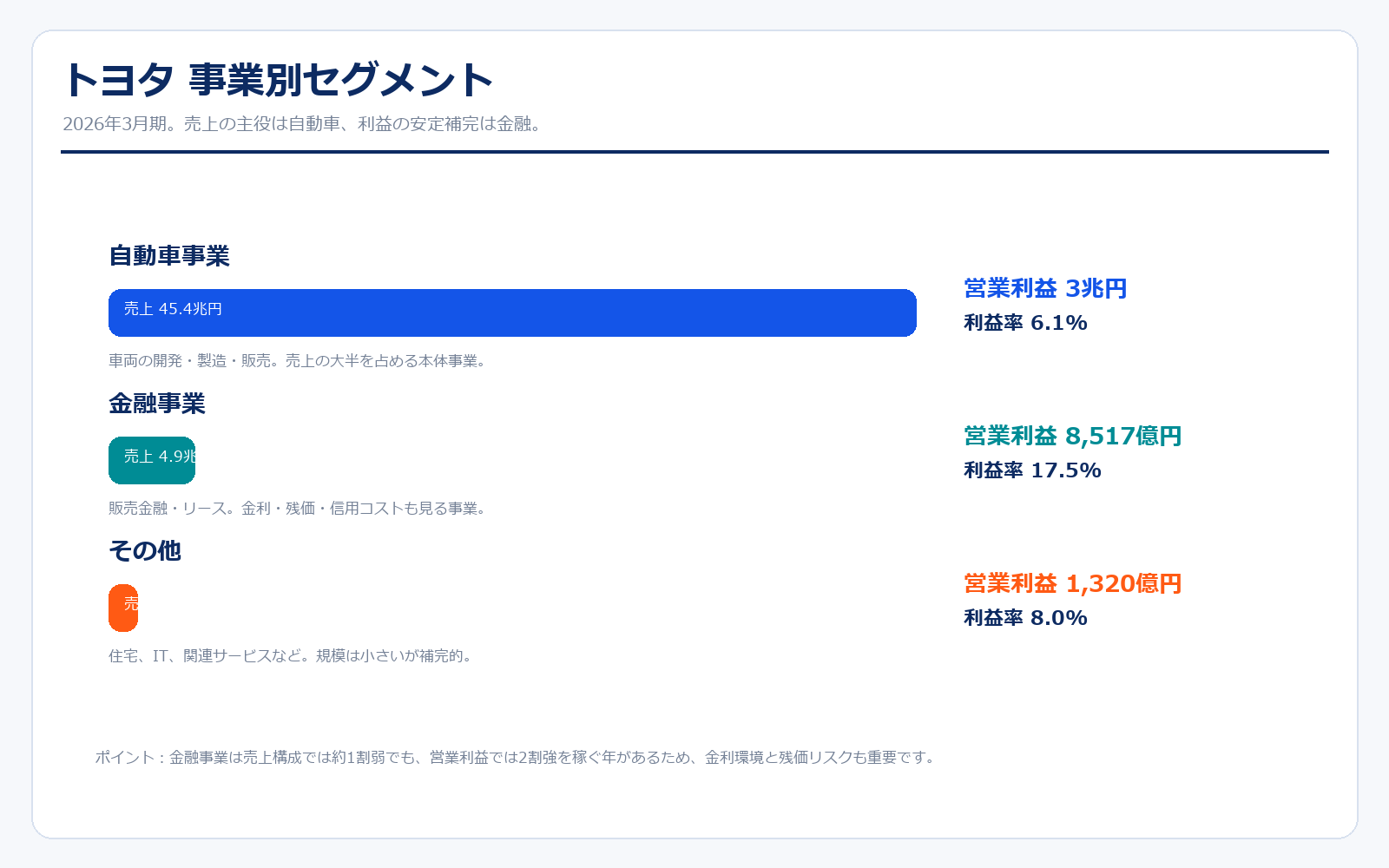Click the description 車両の開発・製造・販売
Viewport: 1389px width, 868px height.
[299, 361]
